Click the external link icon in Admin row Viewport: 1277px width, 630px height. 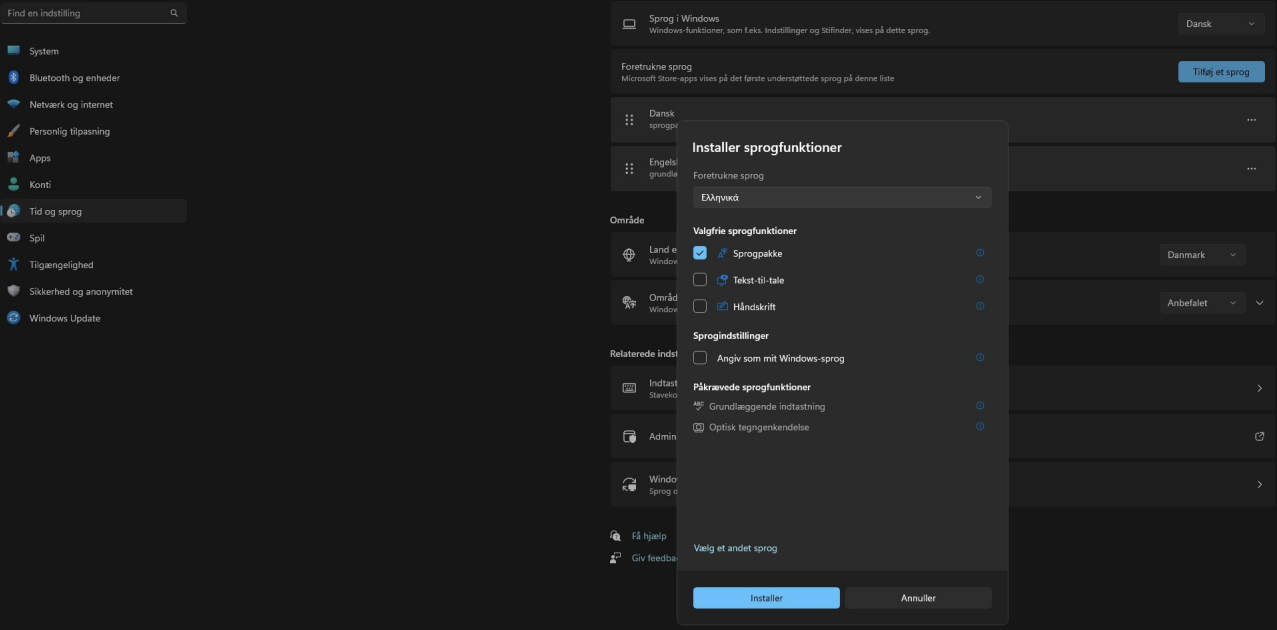coord(1259,436)
